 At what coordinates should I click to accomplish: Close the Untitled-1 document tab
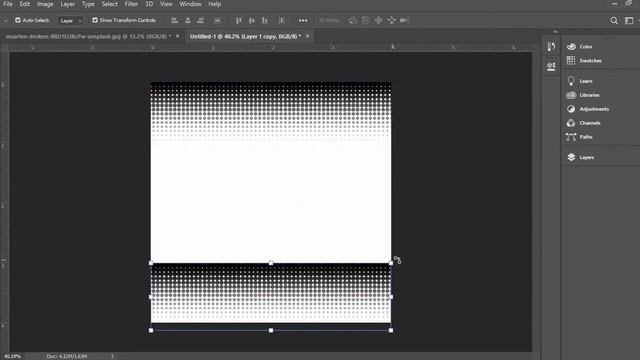click(x=308, y=36)
